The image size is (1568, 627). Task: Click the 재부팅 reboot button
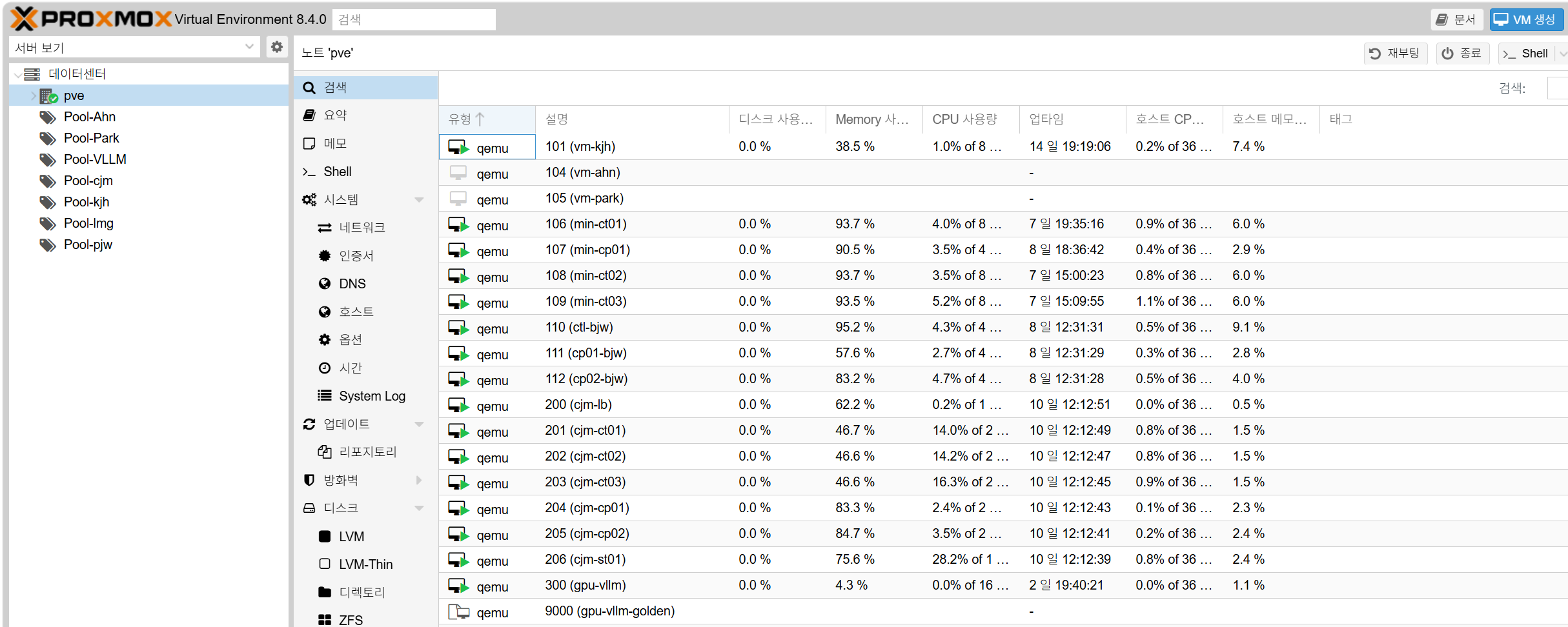[x=1395, y=54]
